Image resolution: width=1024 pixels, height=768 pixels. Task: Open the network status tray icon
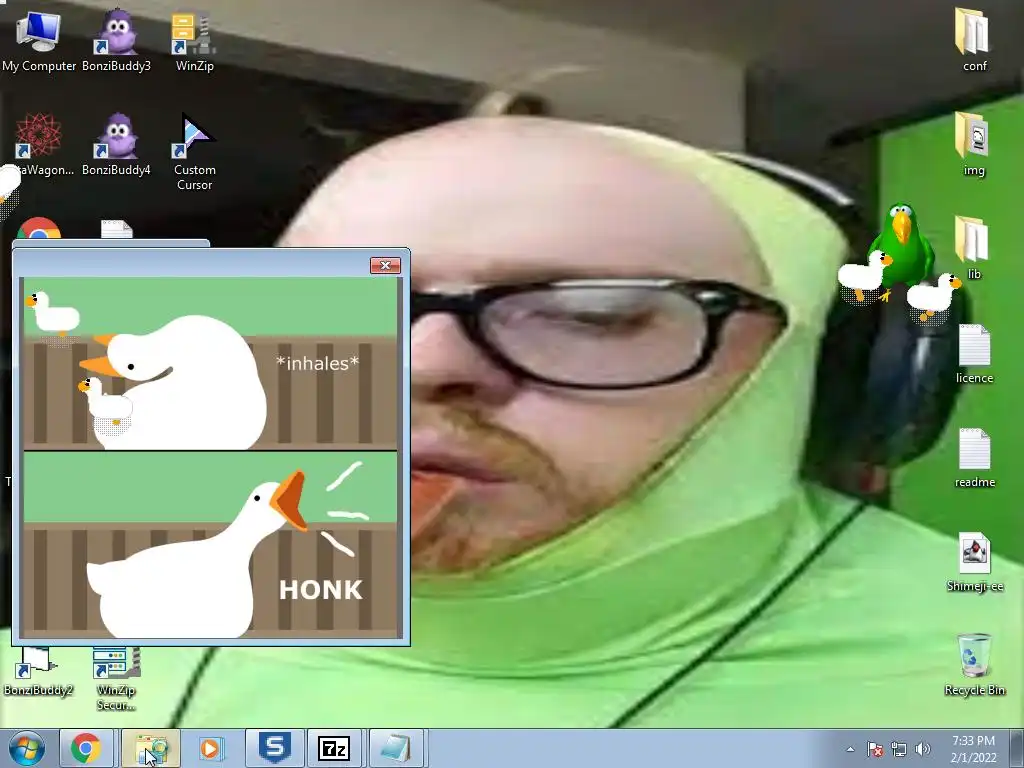pos(899,749)
